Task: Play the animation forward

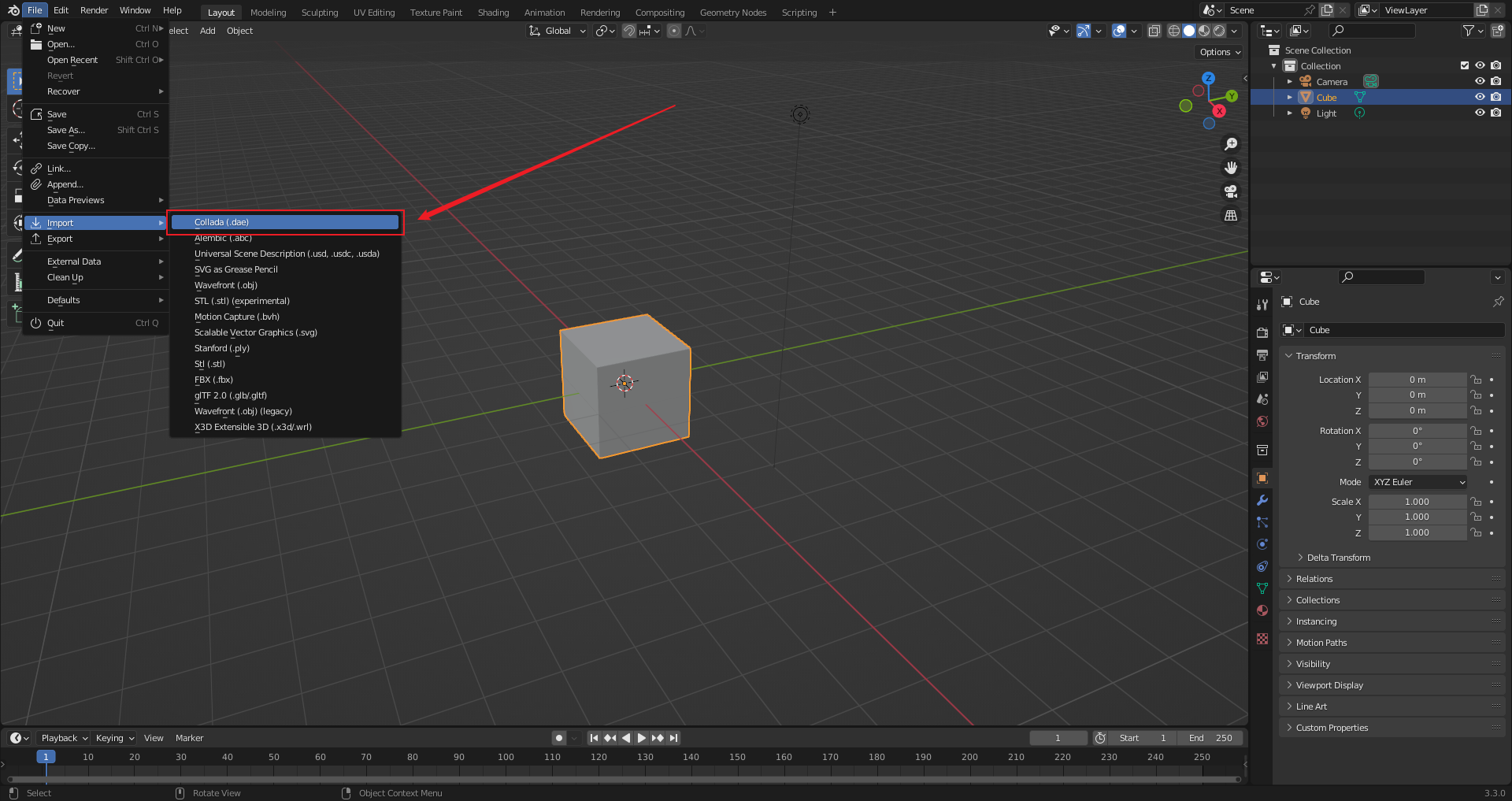Action: (642, 738)
